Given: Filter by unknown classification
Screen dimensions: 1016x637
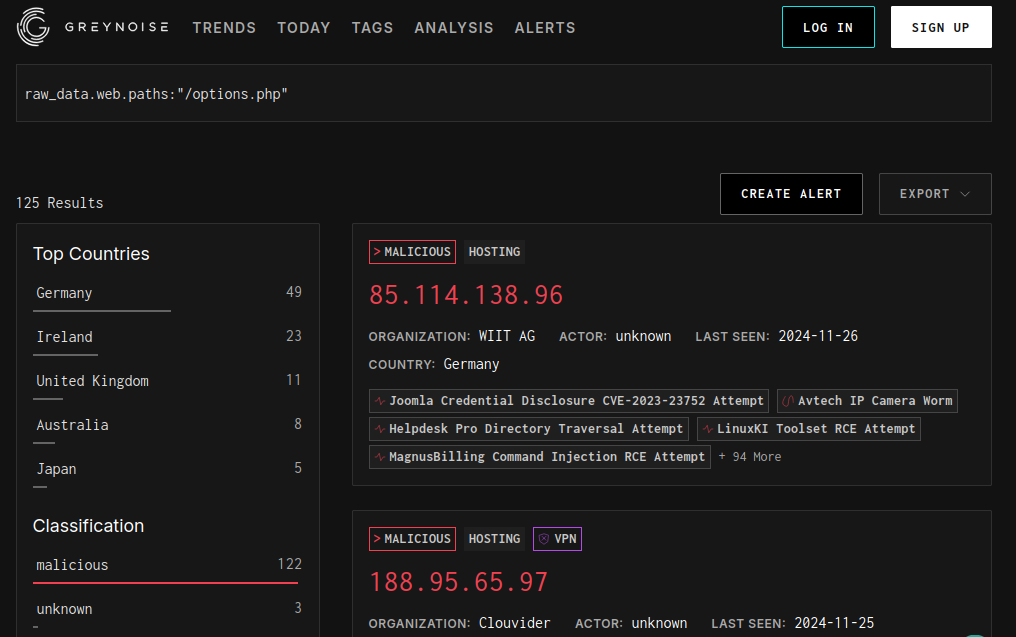Looking at the screenshot, I should coord(64,609).
